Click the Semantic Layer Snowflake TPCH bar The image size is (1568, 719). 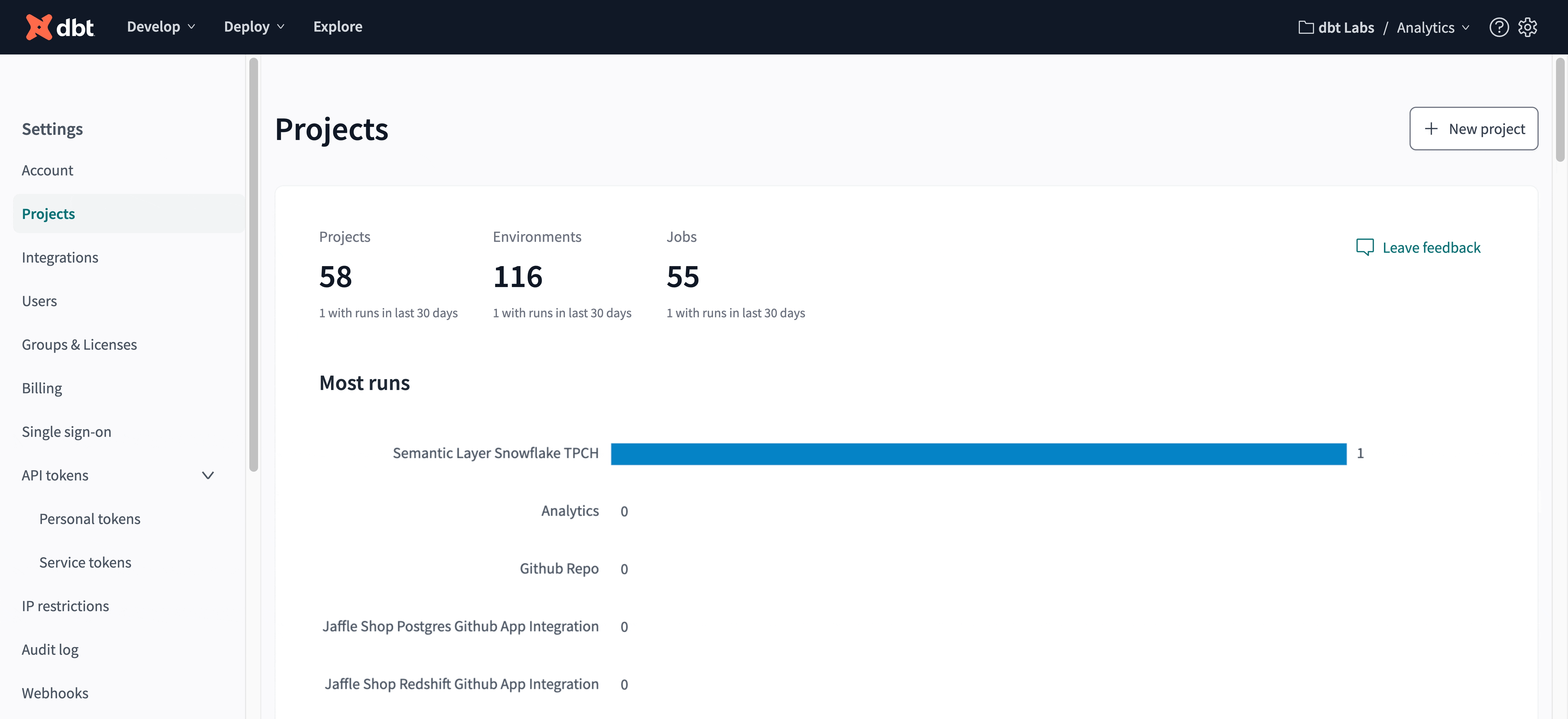pyautogui.click(x=980, y=453)
